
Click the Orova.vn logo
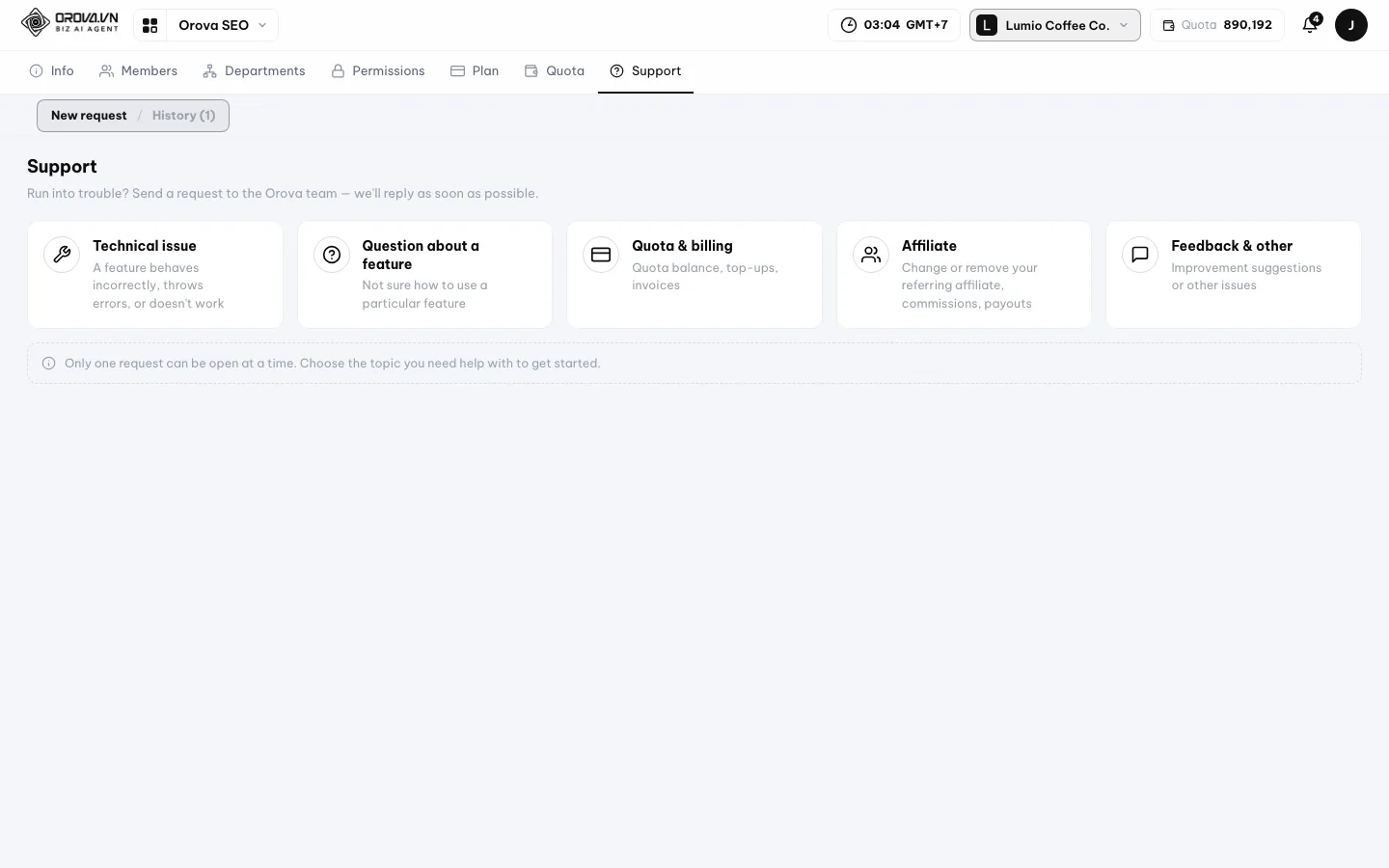[x=69, y=22]
